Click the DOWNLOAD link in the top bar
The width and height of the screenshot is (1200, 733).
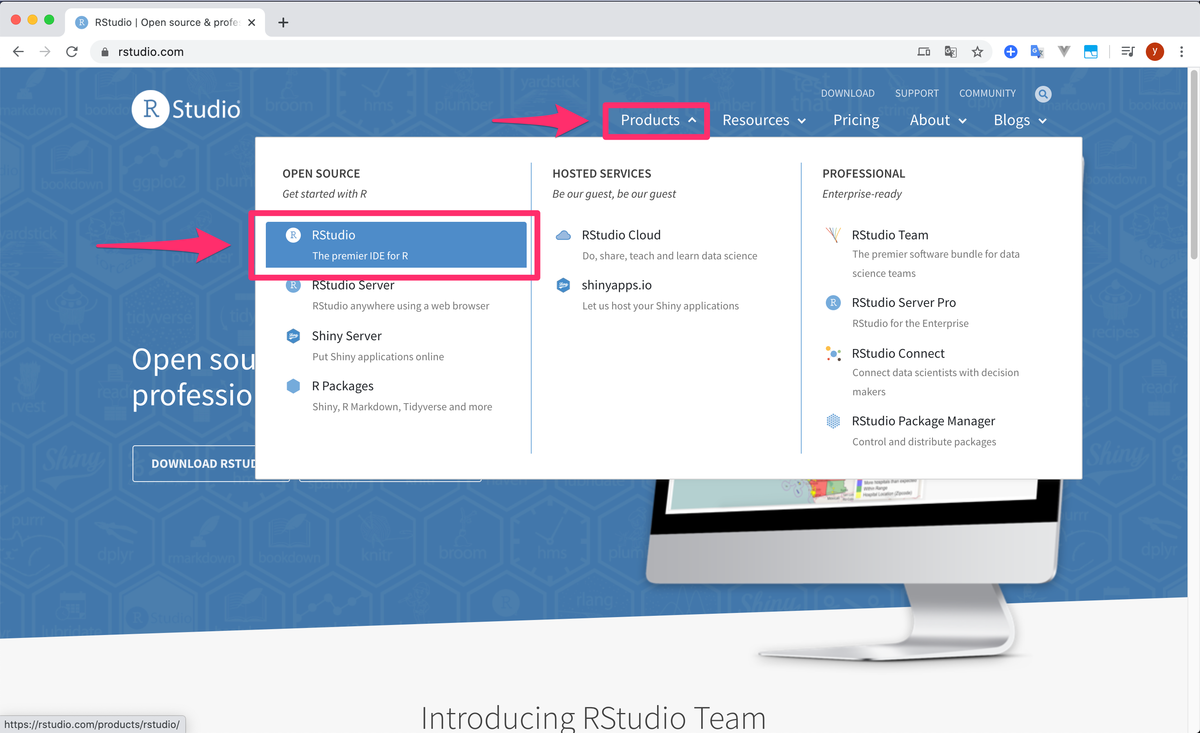pyautogui.click(x=848, y=93)
